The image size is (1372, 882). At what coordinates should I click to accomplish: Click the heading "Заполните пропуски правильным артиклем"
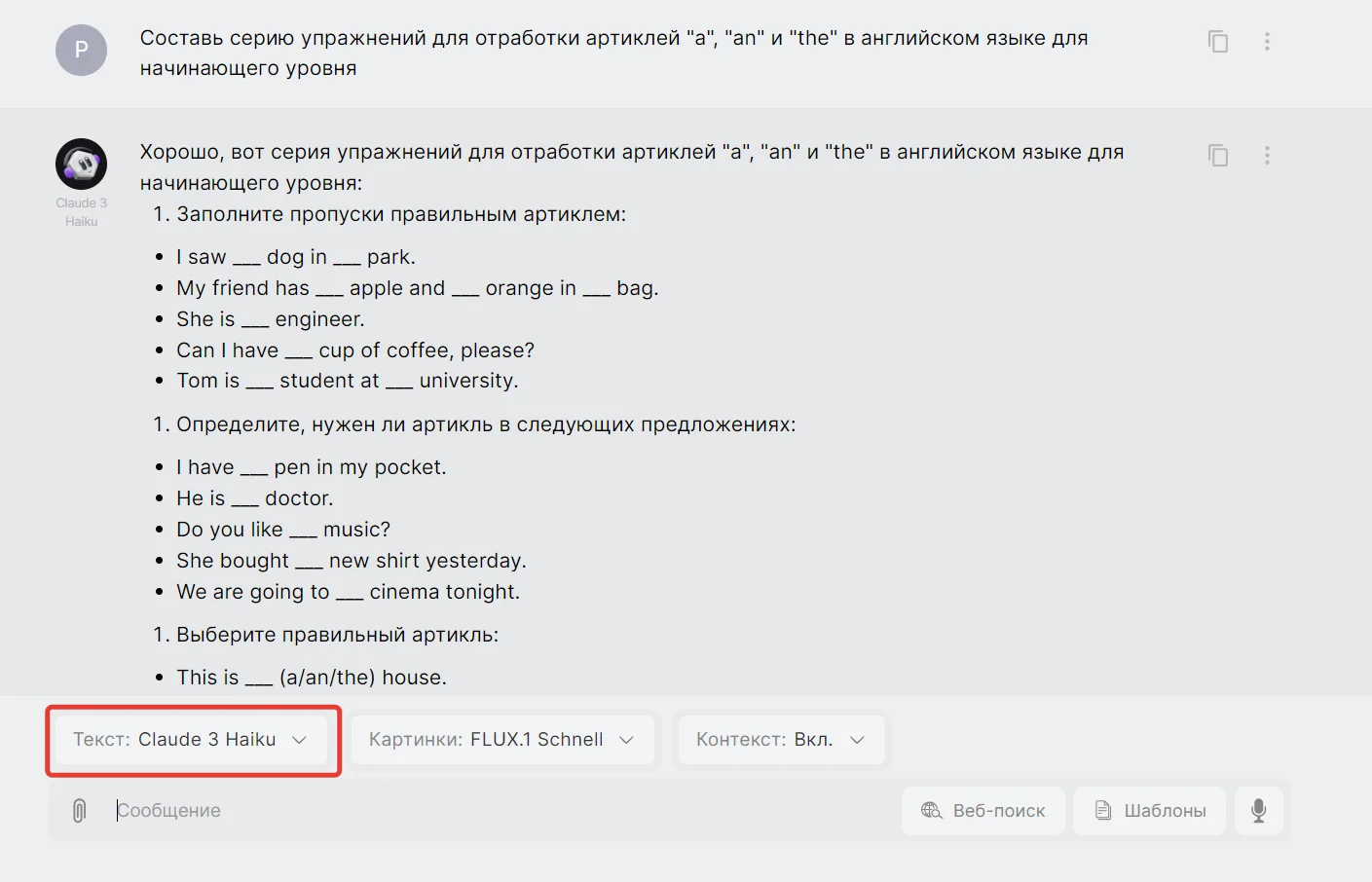pos(400,214)
